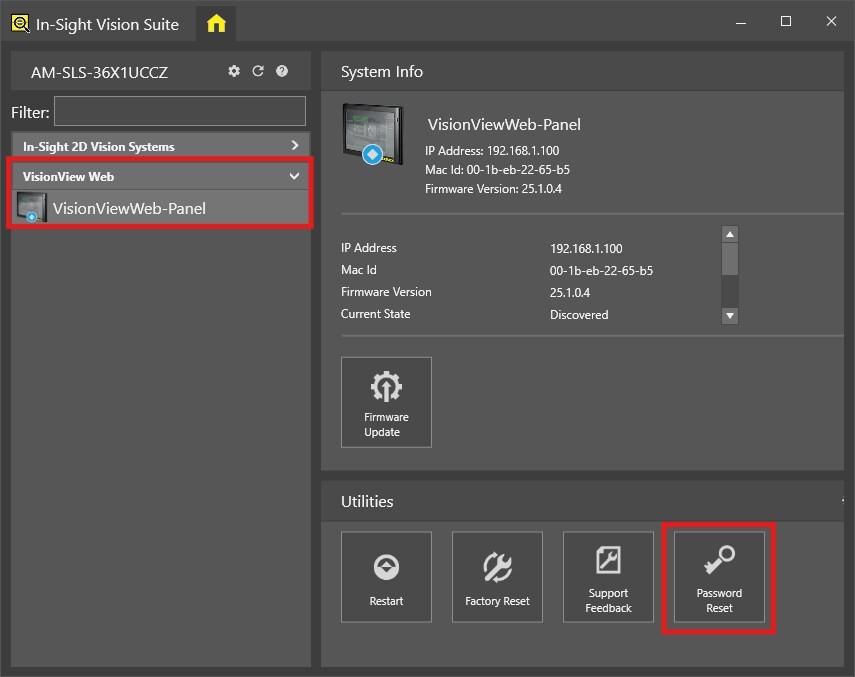
Task: Click the down arrow on the info scrollbar
Action: [x=729, y=317]
